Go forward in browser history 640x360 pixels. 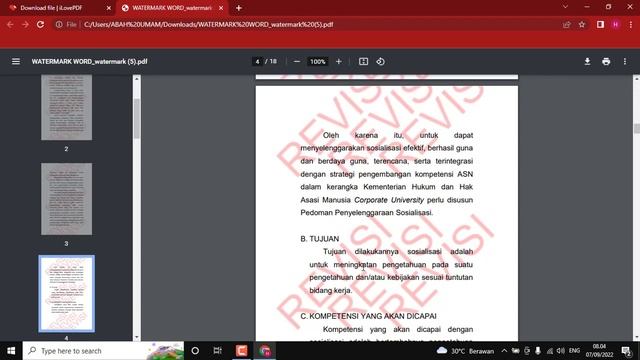(x=25, y=24)
